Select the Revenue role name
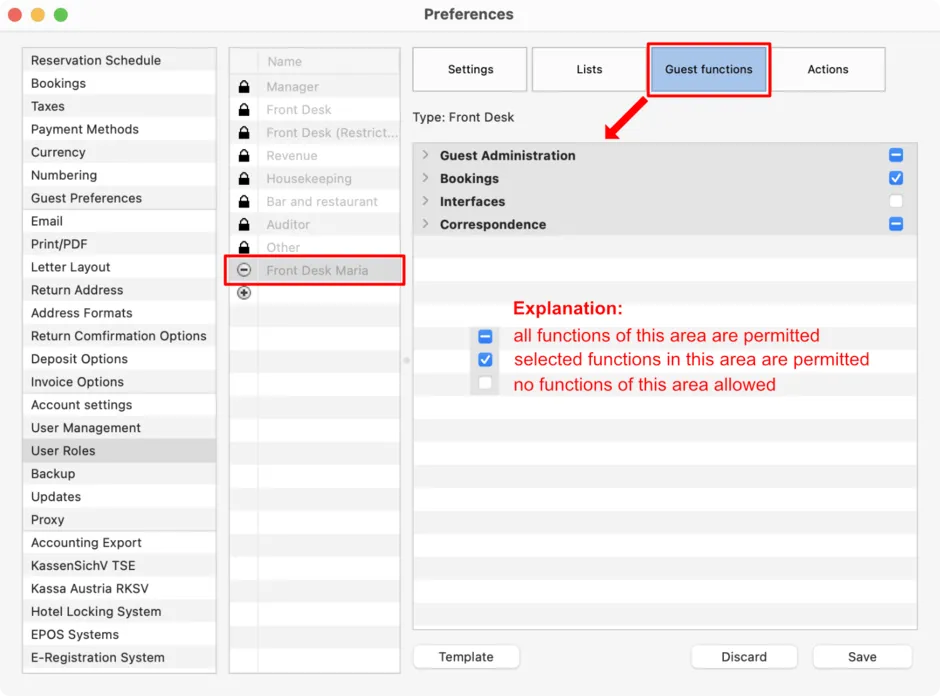 point(292,156)
